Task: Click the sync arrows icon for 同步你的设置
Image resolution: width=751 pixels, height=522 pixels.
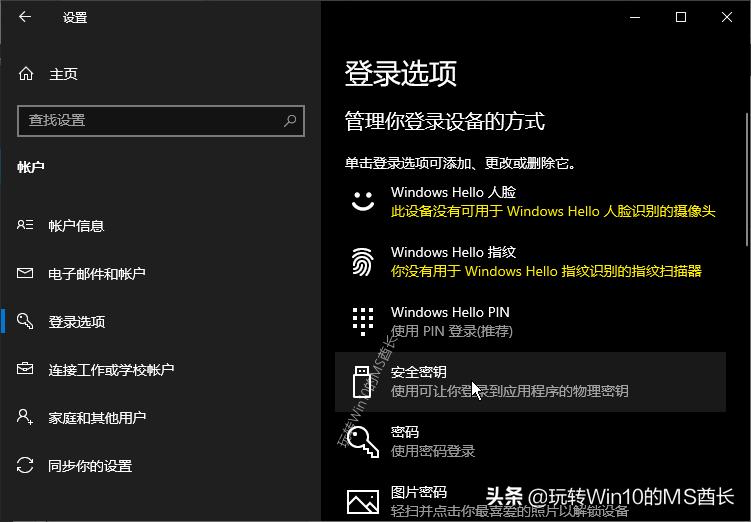Action: click(x=25, y=465)
